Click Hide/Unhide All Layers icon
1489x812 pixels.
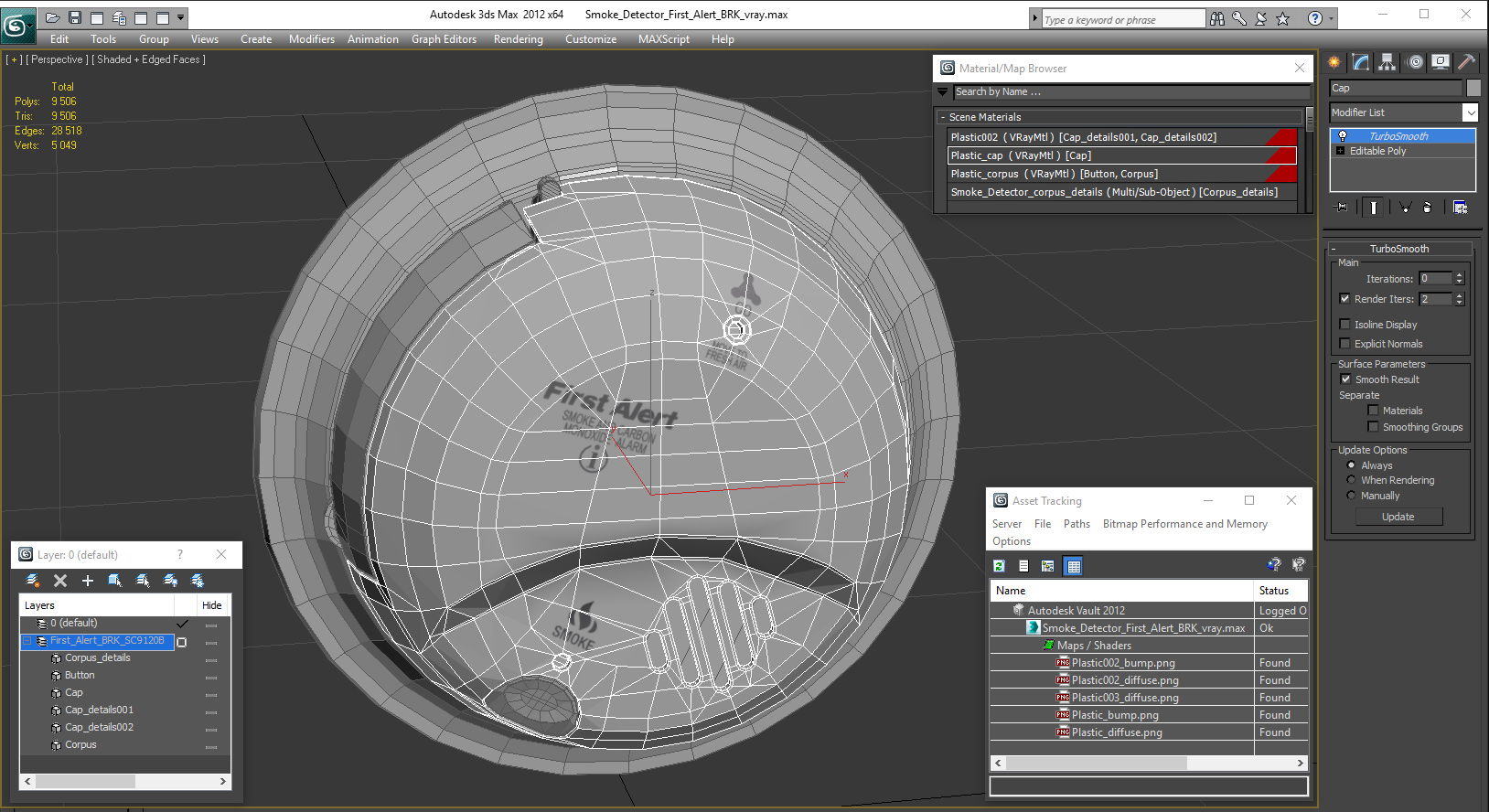point(170,581)
